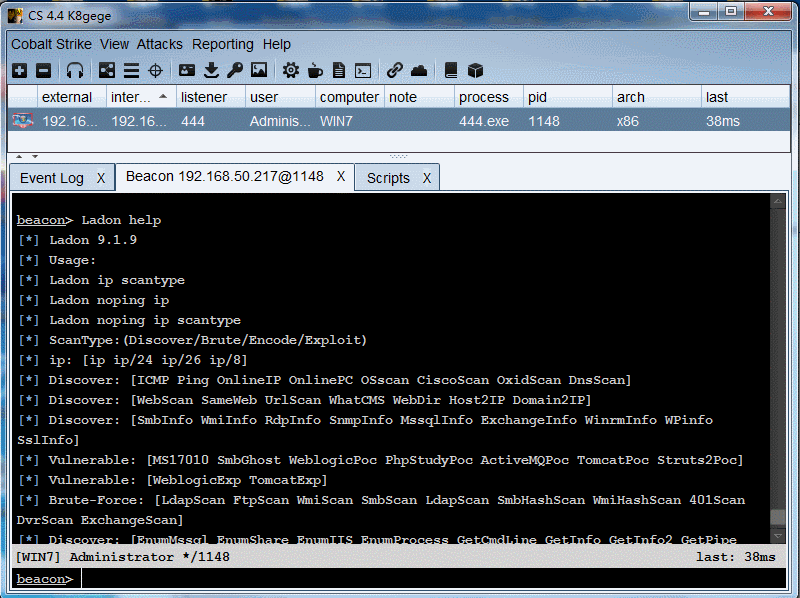Screen dimensions: 800x598
Task: Collapse the session pane using the splitter arrow
Action: (x=19, y=157)
